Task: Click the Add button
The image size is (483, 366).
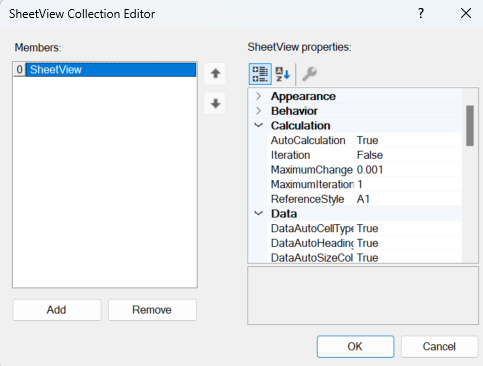Action: click(57, 310)
